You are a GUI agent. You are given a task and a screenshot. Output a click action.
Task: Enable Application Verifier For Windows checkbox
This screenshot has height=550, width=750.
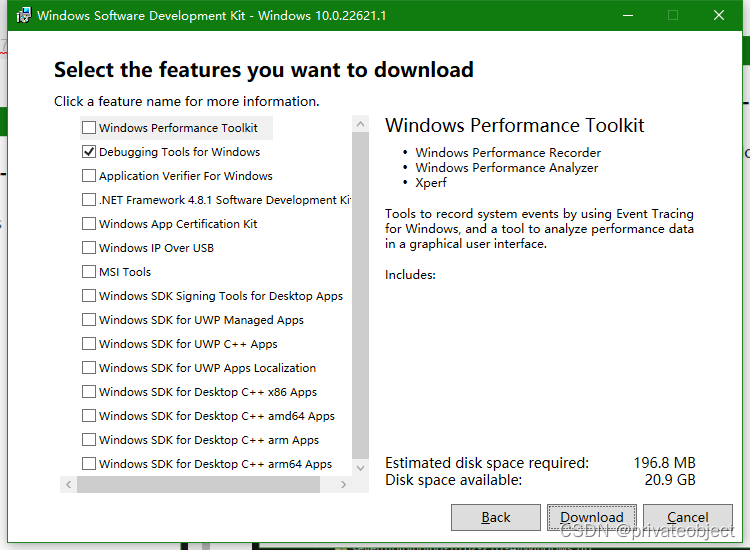coord(89,176)
